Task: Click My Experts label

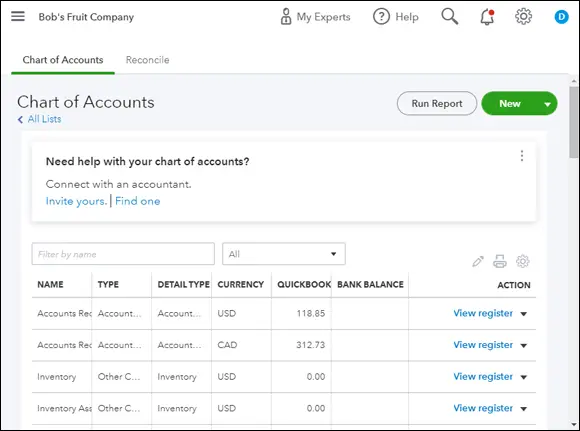Action: coord(323,17)
